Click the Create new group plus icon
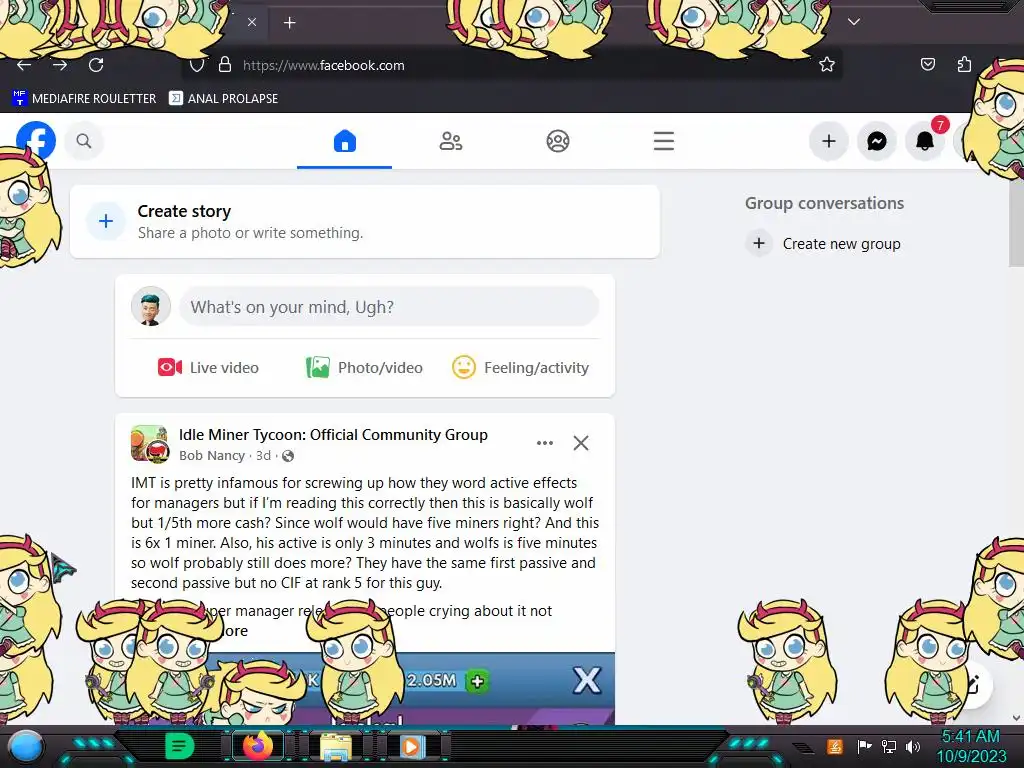Screen dimensions: 1024x768 tap(759, 244)
